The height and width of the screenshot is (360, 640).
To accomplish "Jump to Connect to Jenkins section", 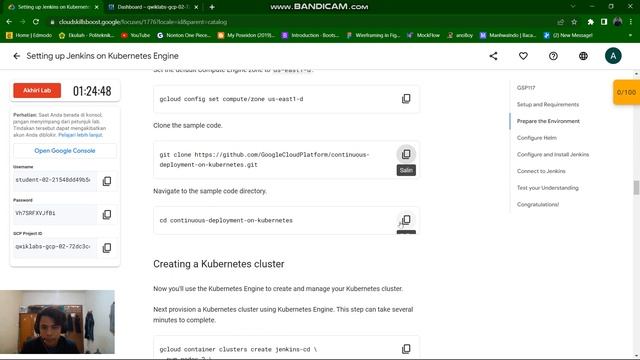I will 541,171.
